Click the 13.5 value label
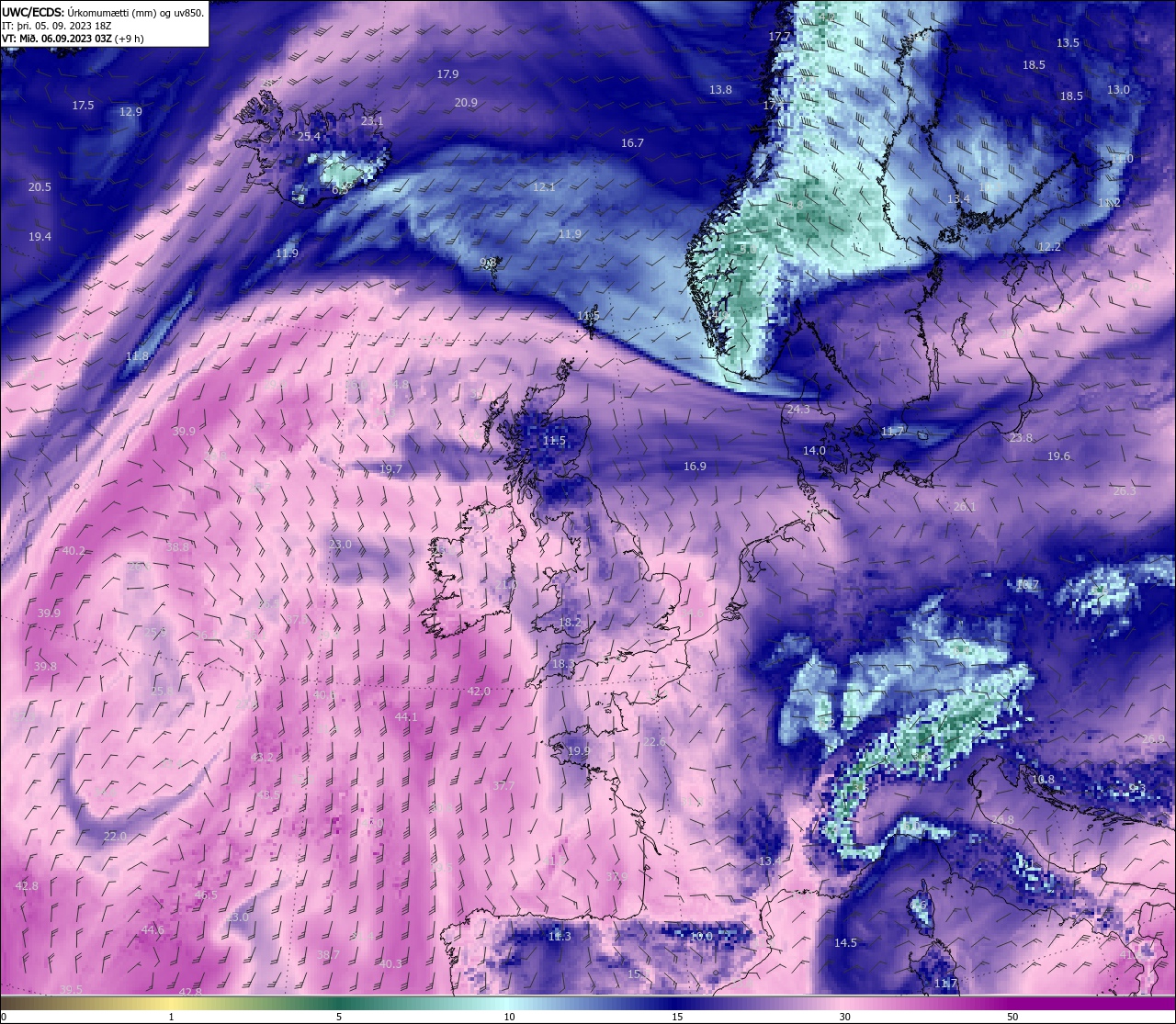Image resolution: width=1176 pixels, height=1024 pixels. pyautogui.click(x=1068, y=43)
